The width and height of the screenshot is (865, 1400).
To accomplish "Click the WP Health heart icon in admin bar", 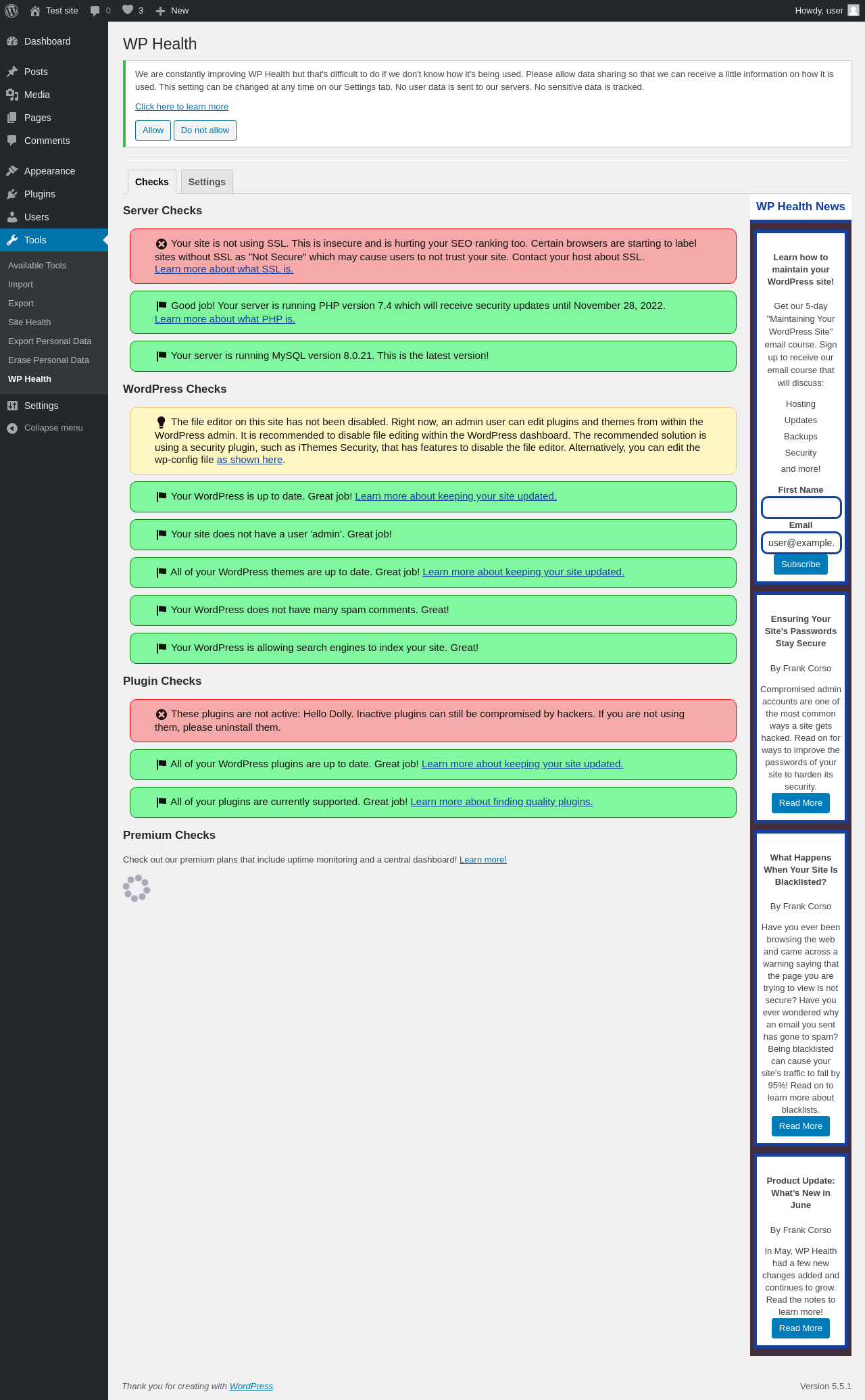I will tap(128, 10).
